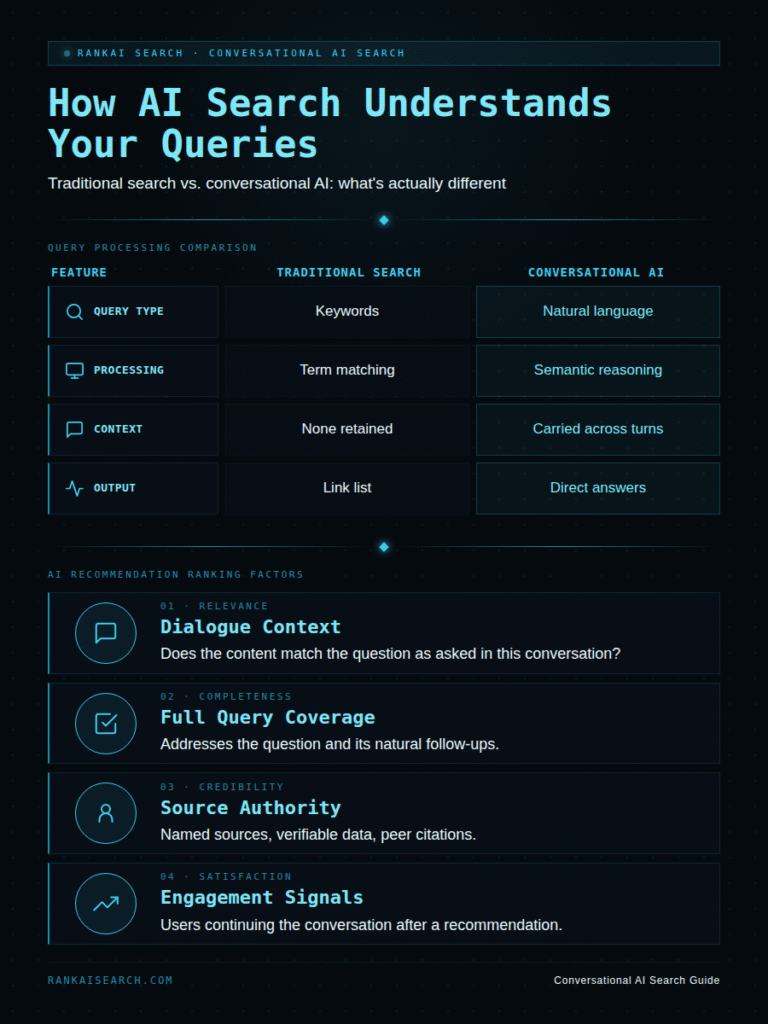Click the OUTPUT row label
The width and height of the screenshot is (768, 1024).
click(x=114, y=488)
